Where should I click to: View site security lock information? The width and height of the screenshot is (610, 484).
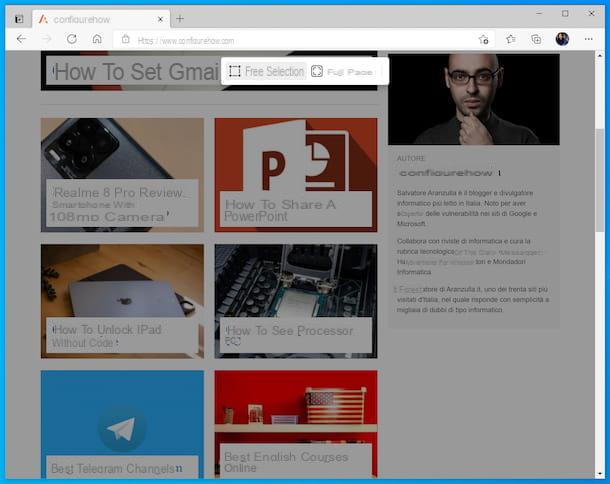click(x=125, y=39)
